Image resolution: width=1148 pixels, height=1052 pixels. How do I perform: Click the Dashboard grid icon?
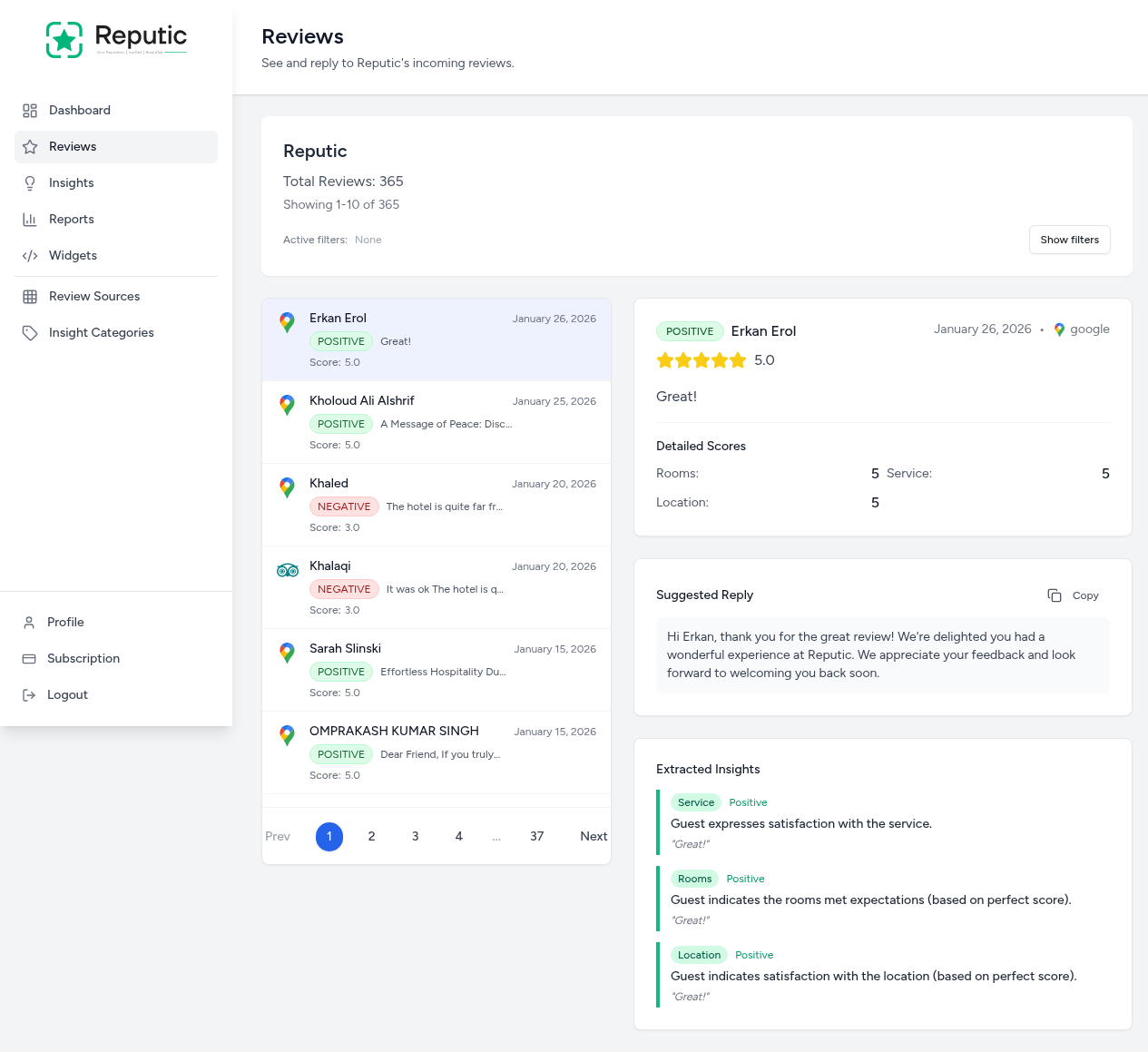pyautogui.click(x=30, y=111)
